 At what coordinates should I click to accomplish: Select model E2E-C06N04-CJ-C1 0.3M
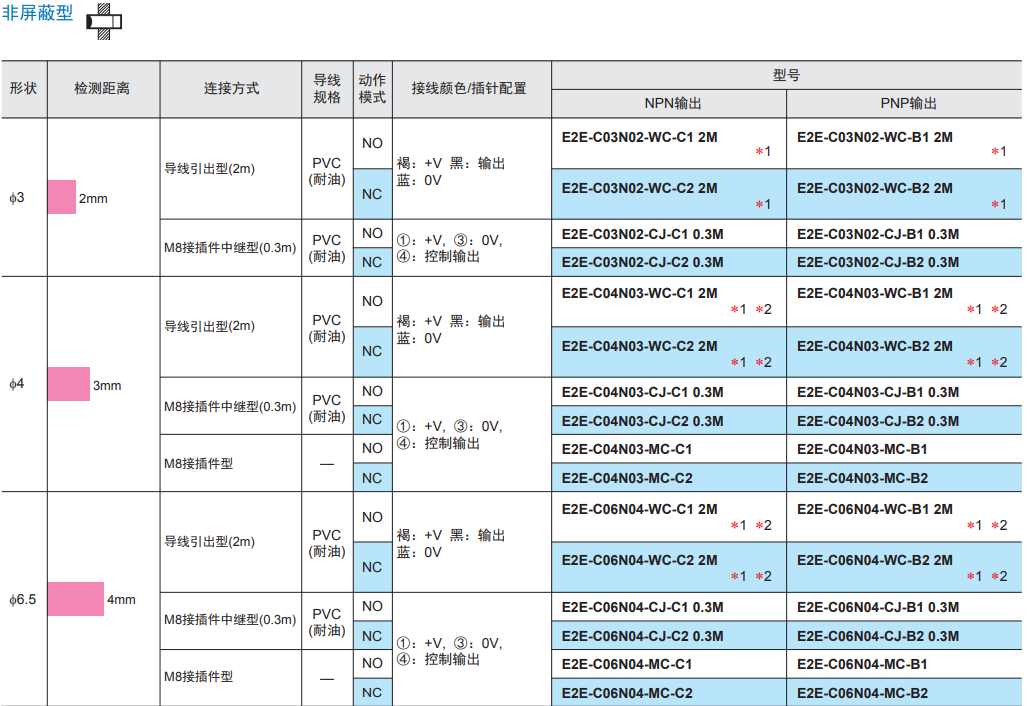642,607
